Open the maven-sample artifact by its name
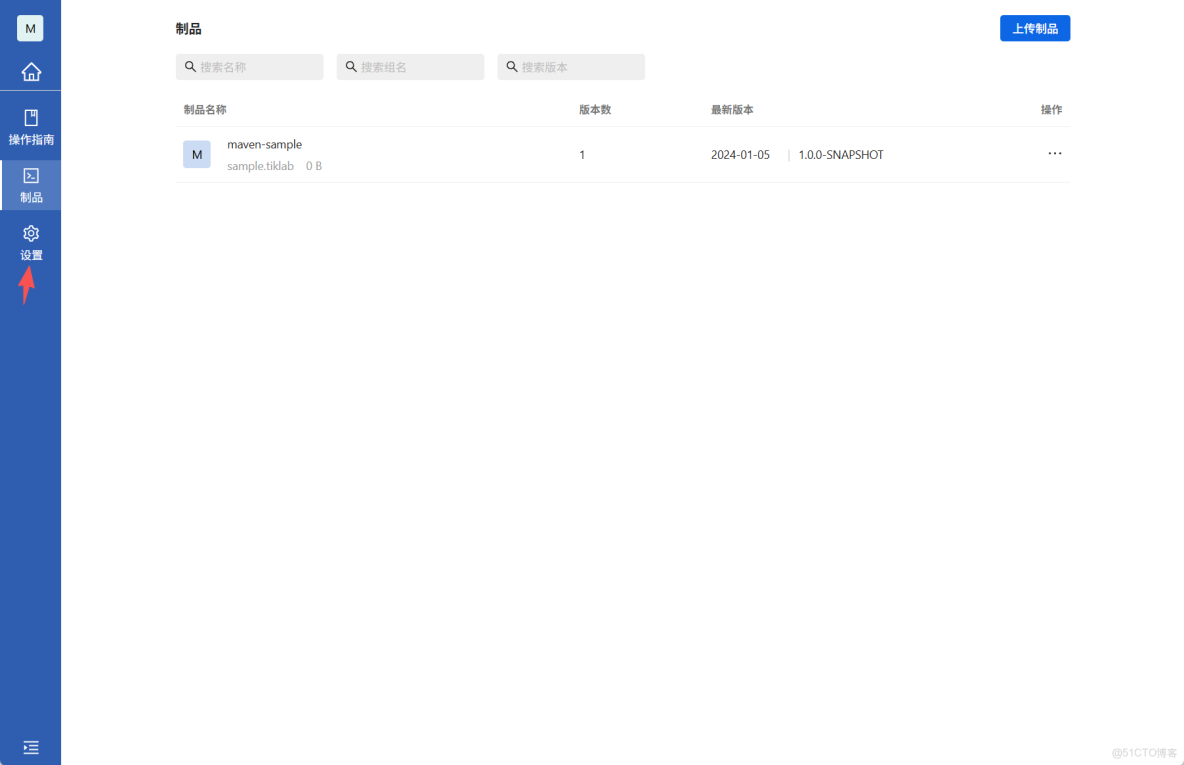1184x765 pixels. coord(264,144)
